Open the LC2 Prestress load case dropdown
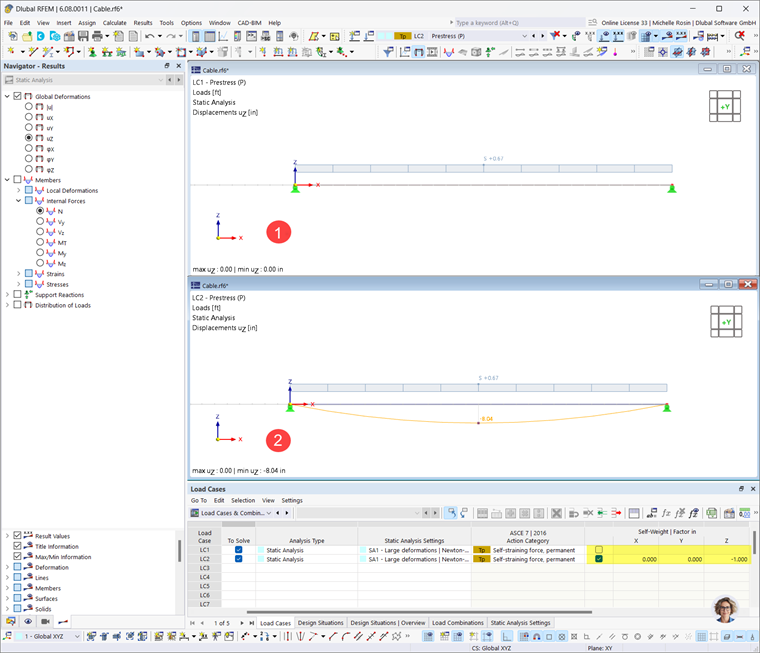The height and width of the screenshot is (653, 760). coord(524,36)
